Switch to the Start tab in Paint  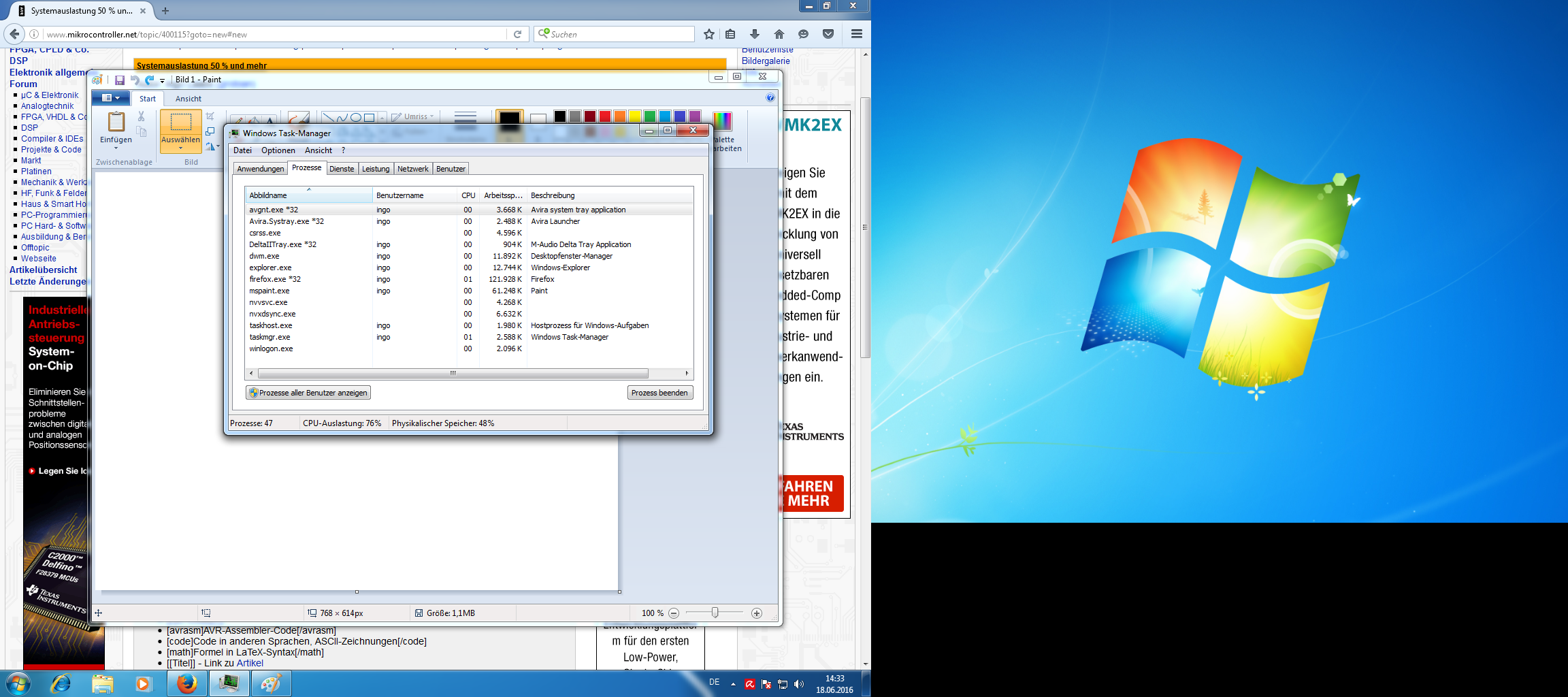(148, 99)
